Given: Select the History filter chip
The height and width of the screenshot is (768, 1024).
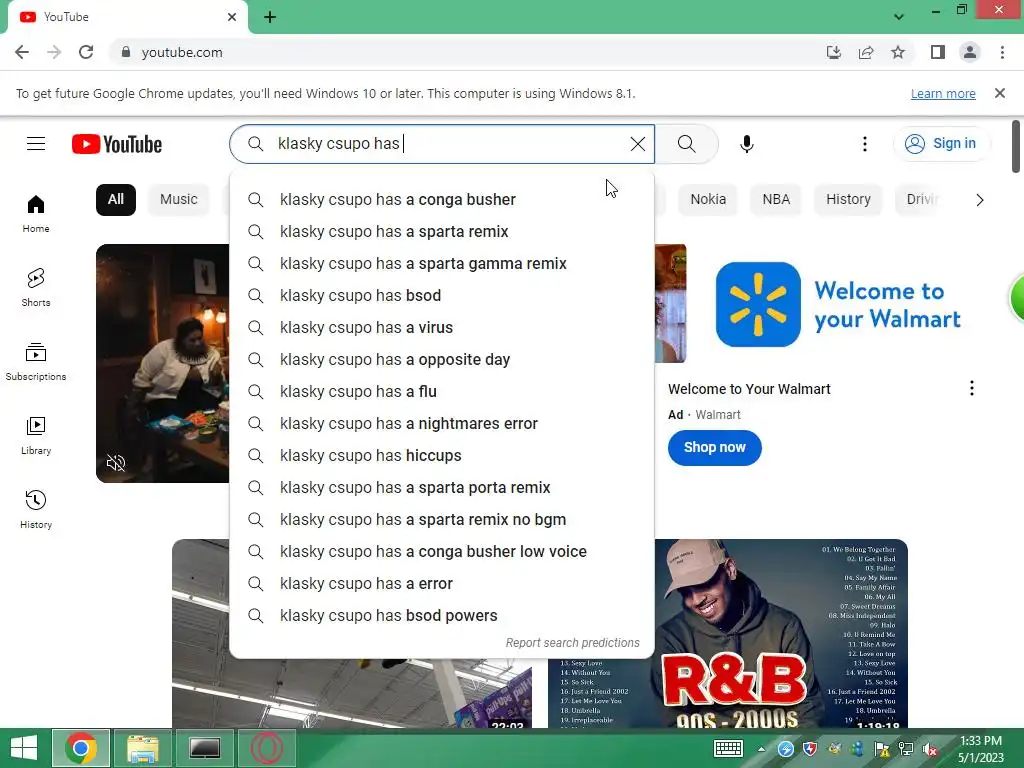Looking at the screenshot, I should pyautogui.click(x=848, y=199).
